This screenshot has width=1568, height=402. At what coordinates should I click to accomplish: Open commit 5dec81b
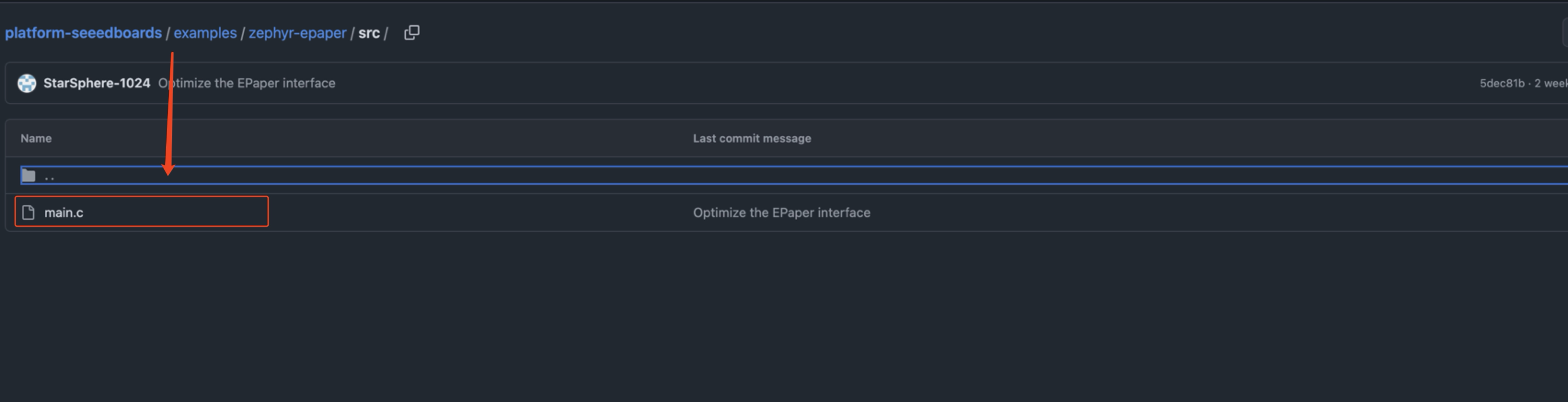(1502, 84)
